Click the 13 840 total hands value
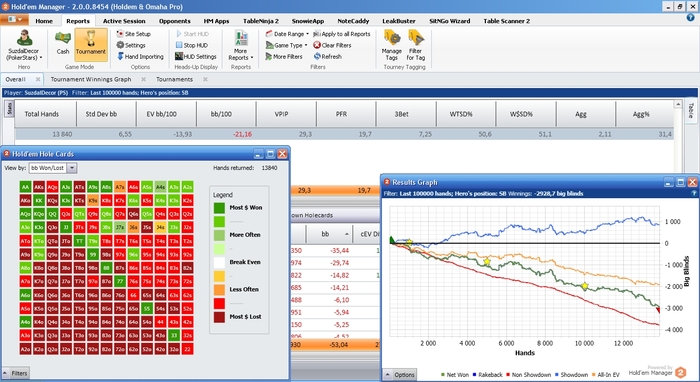 click(x=62, y=134)
